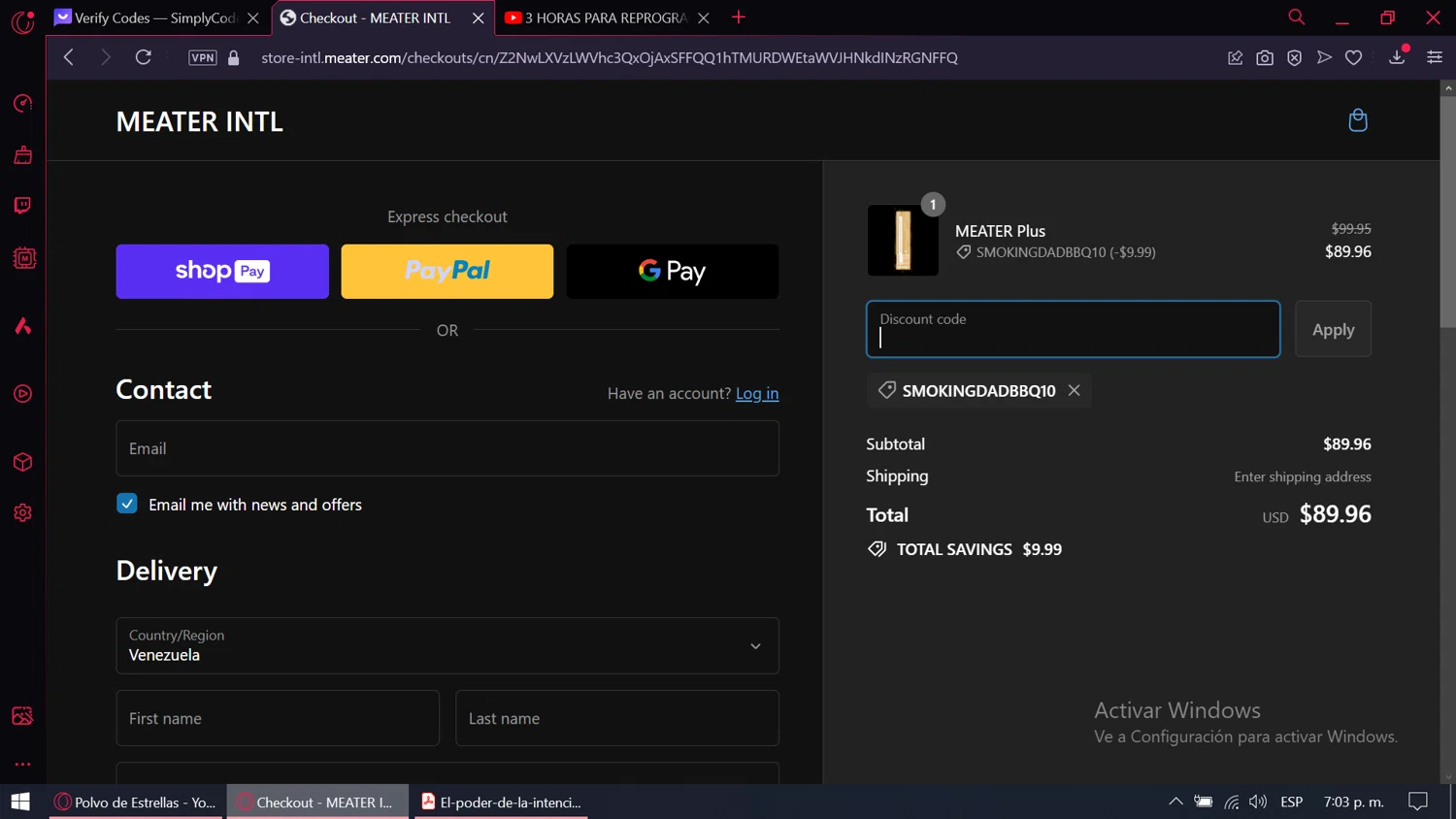The height and width of the screenshot is (819, 1456).
Task: Open the MEATER Plus product thumbnail
Action: point(903,240)
